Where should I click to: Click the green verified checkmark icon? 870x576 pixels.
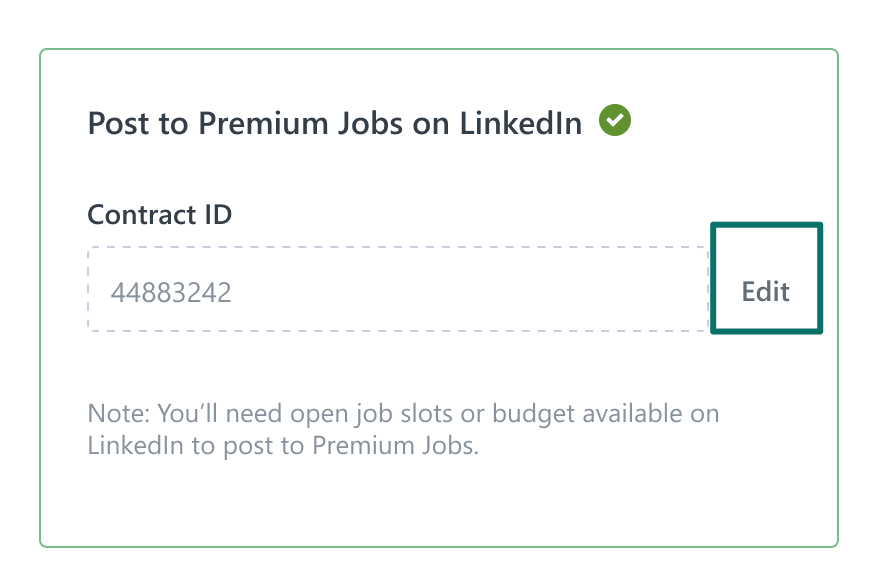click(x=615, y=120)
